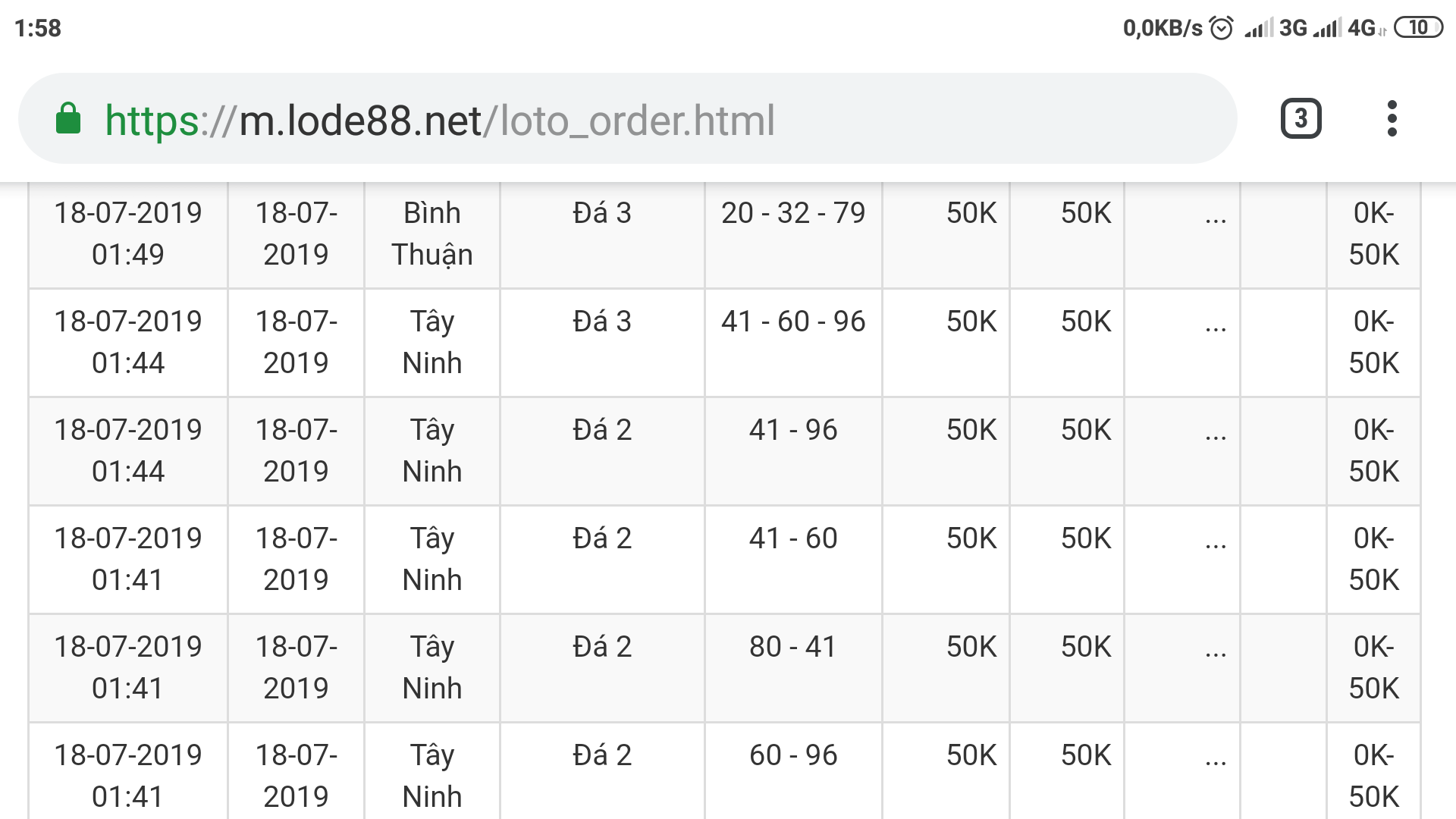Expand ellipsis in the Bình Thuận row
This screenshot has height=819, width=1456.
(x=1216, y=218)
